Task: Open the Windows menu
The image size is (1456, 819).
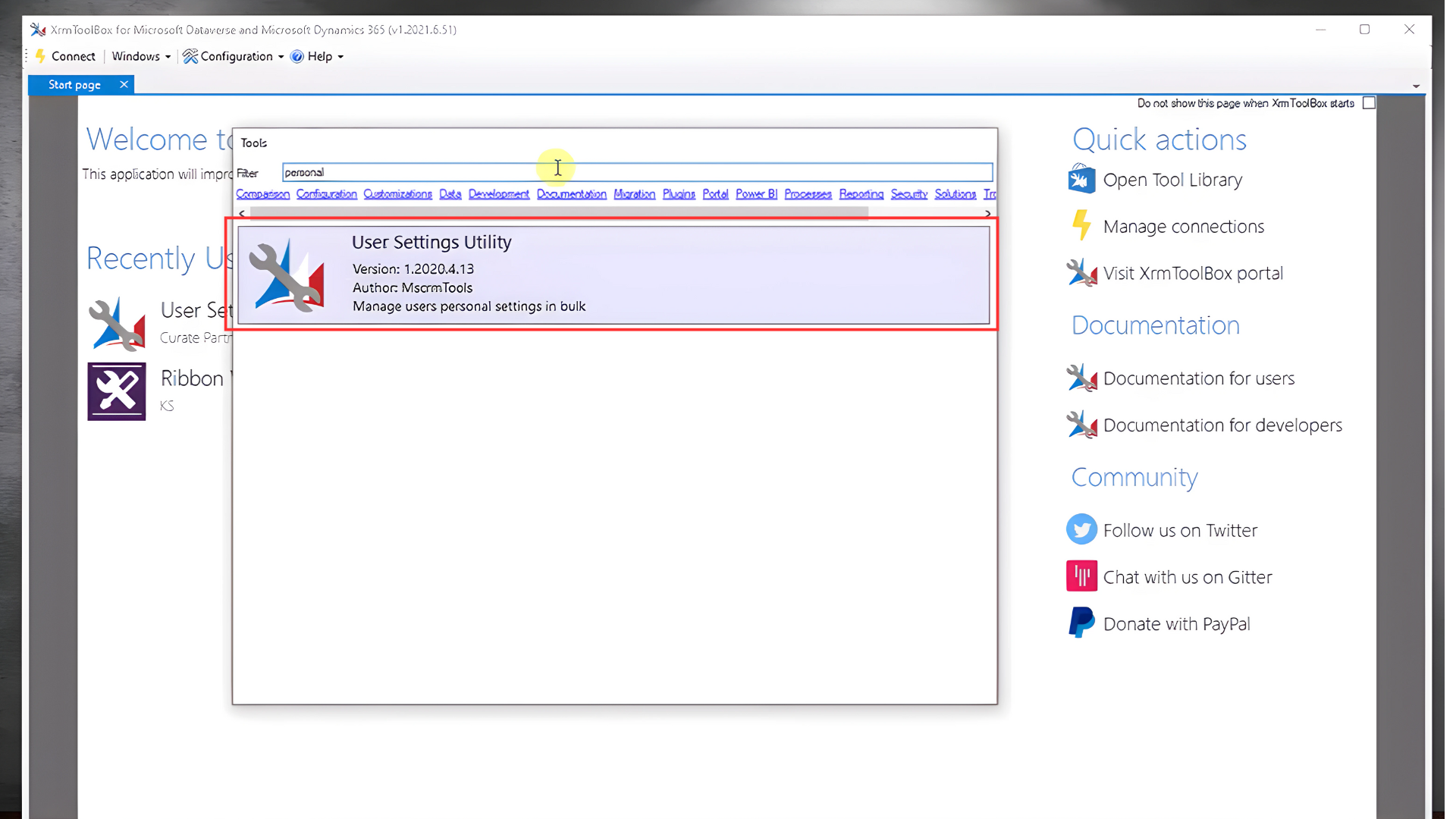Action: point(141,56)
